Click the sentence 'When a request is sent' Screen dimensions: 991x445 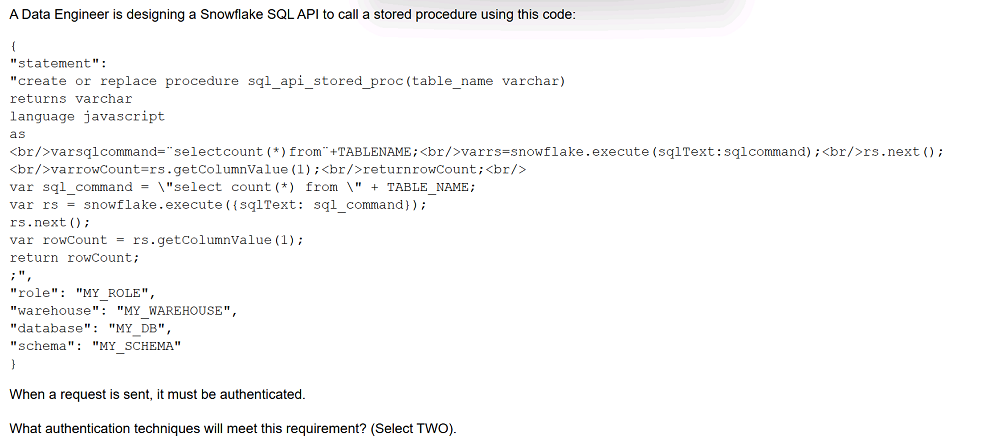coord(157,394)
